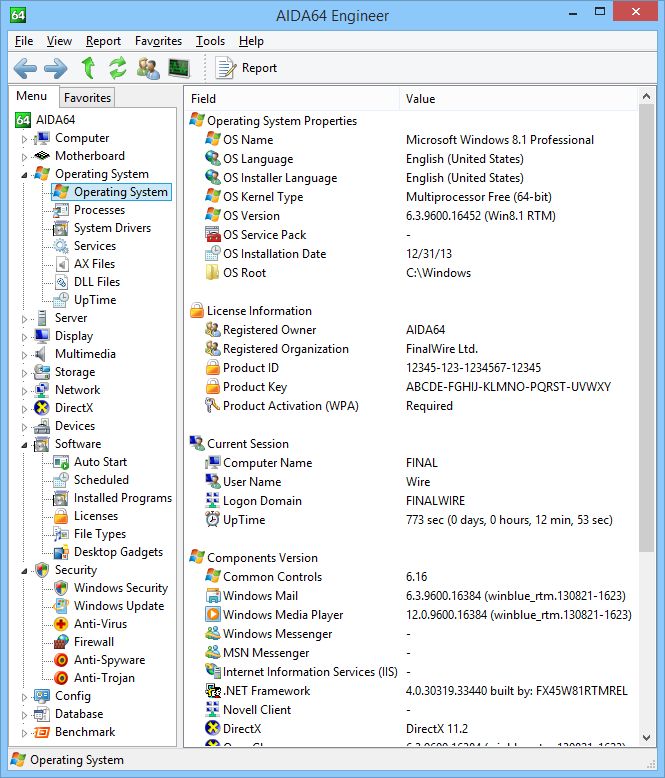The width and height of the screenshot is (665, 778).
Task: Select Anti-Spyware in the tree
Action: pyautogui.click(x=109, y=660)
